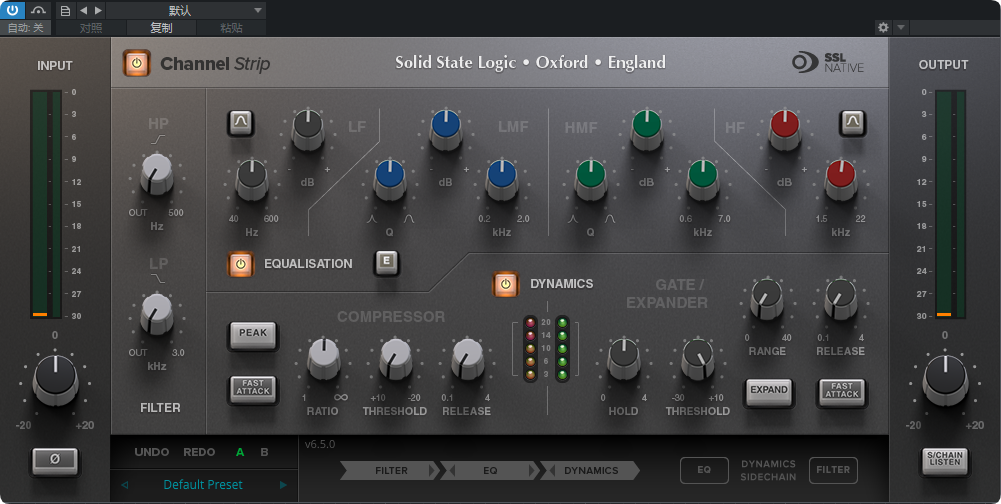Click the host sidechain meter icon

coord(38,10)
